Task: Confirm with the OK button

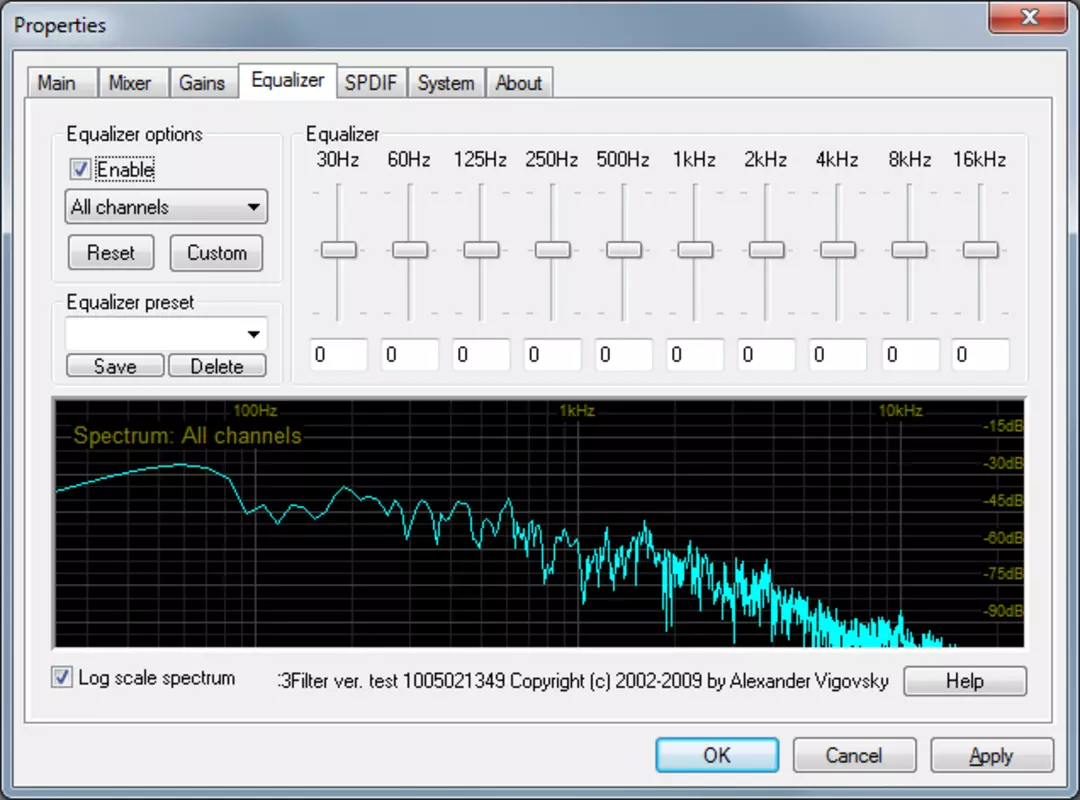Action: pos(717,755)
